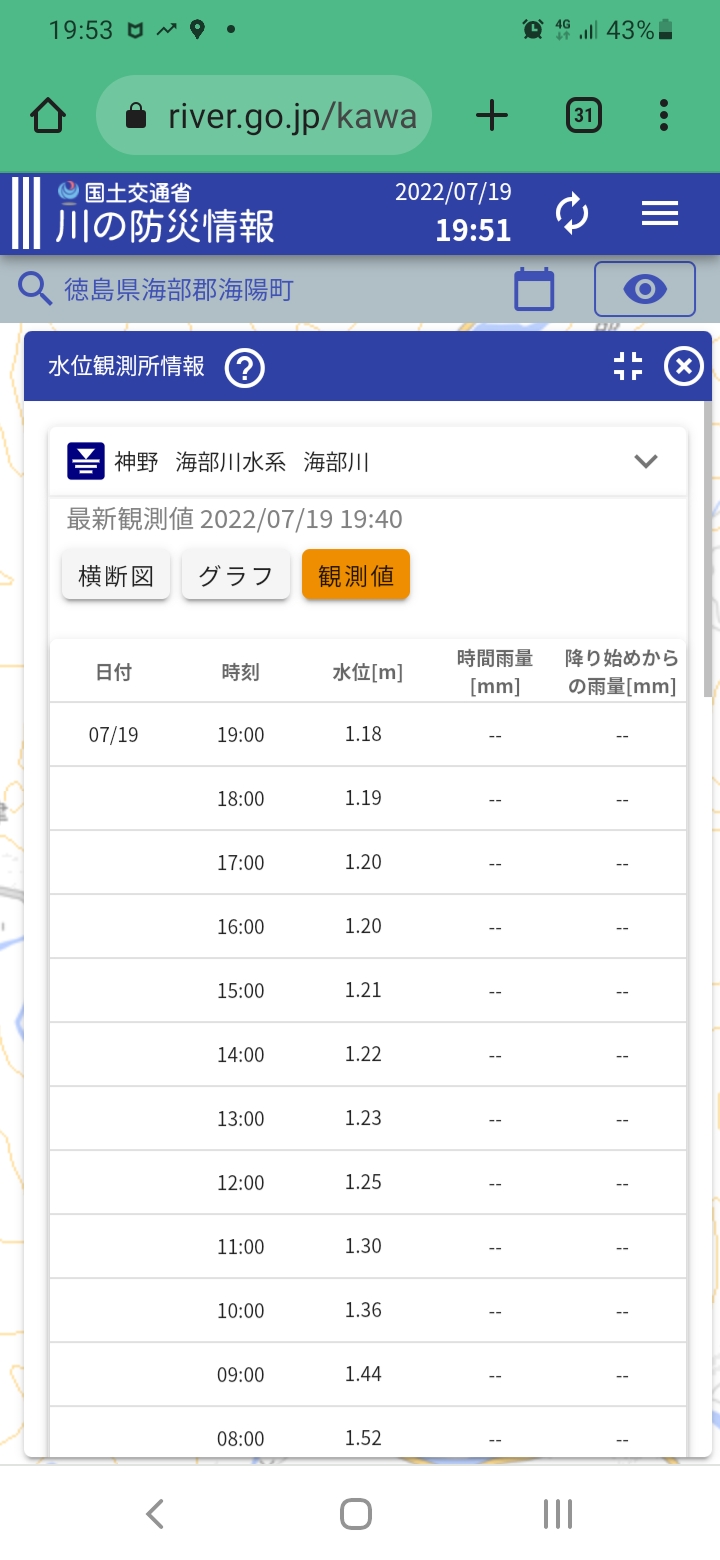Tap the 川の防災情報 site logo
The width and height of the screenshot is (720, 1560).
coord(165,214)
